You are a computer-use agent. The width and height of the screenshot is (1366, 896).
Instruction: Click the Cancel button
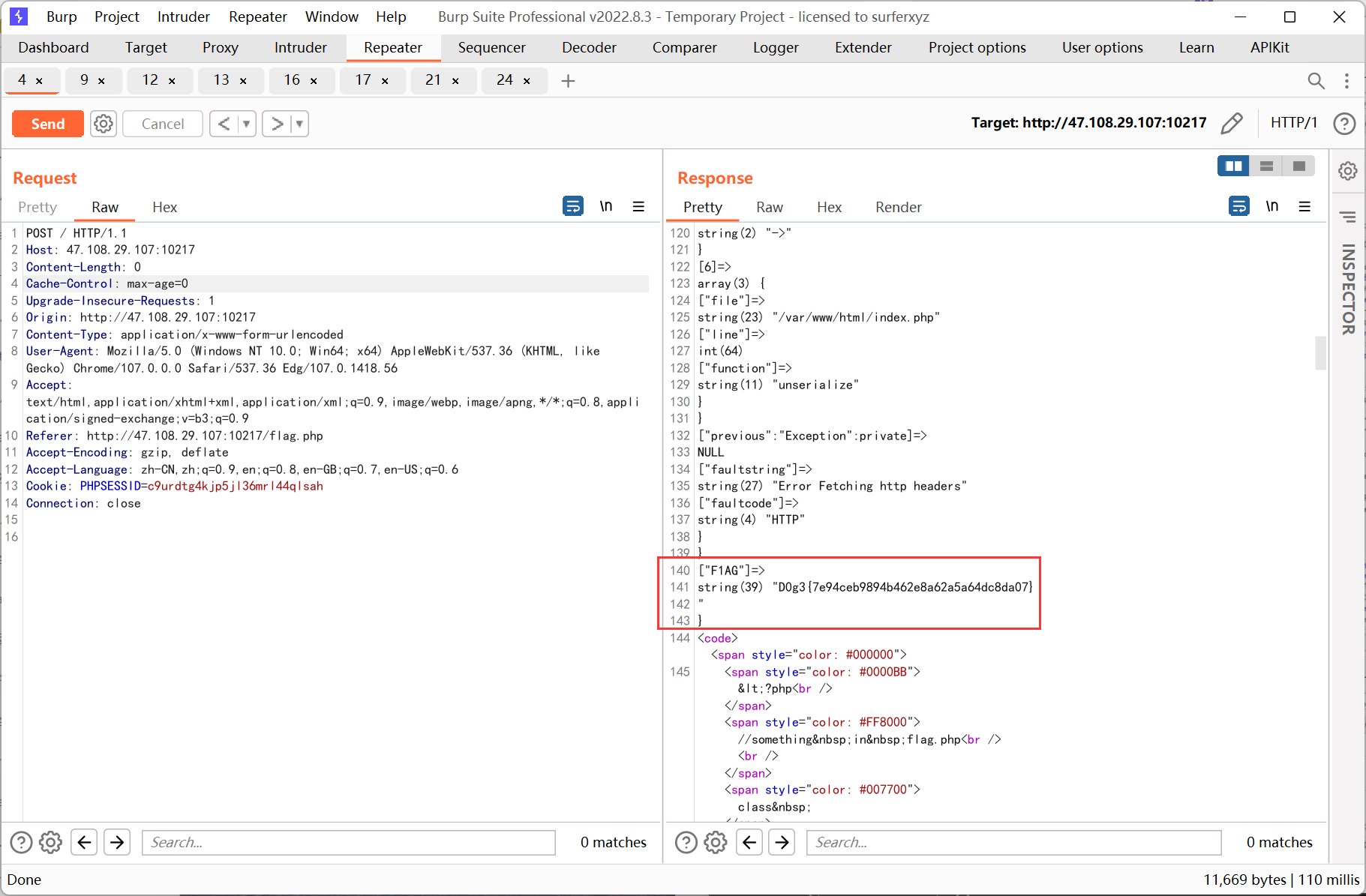pos(163,124)
